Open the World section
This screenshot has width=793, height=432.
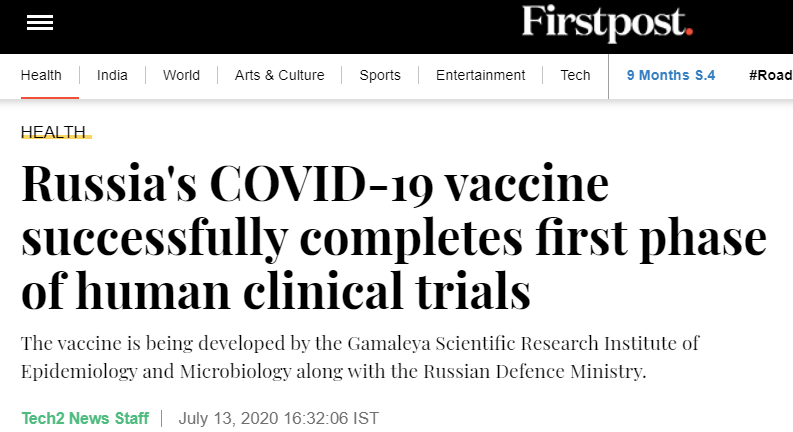182,75
